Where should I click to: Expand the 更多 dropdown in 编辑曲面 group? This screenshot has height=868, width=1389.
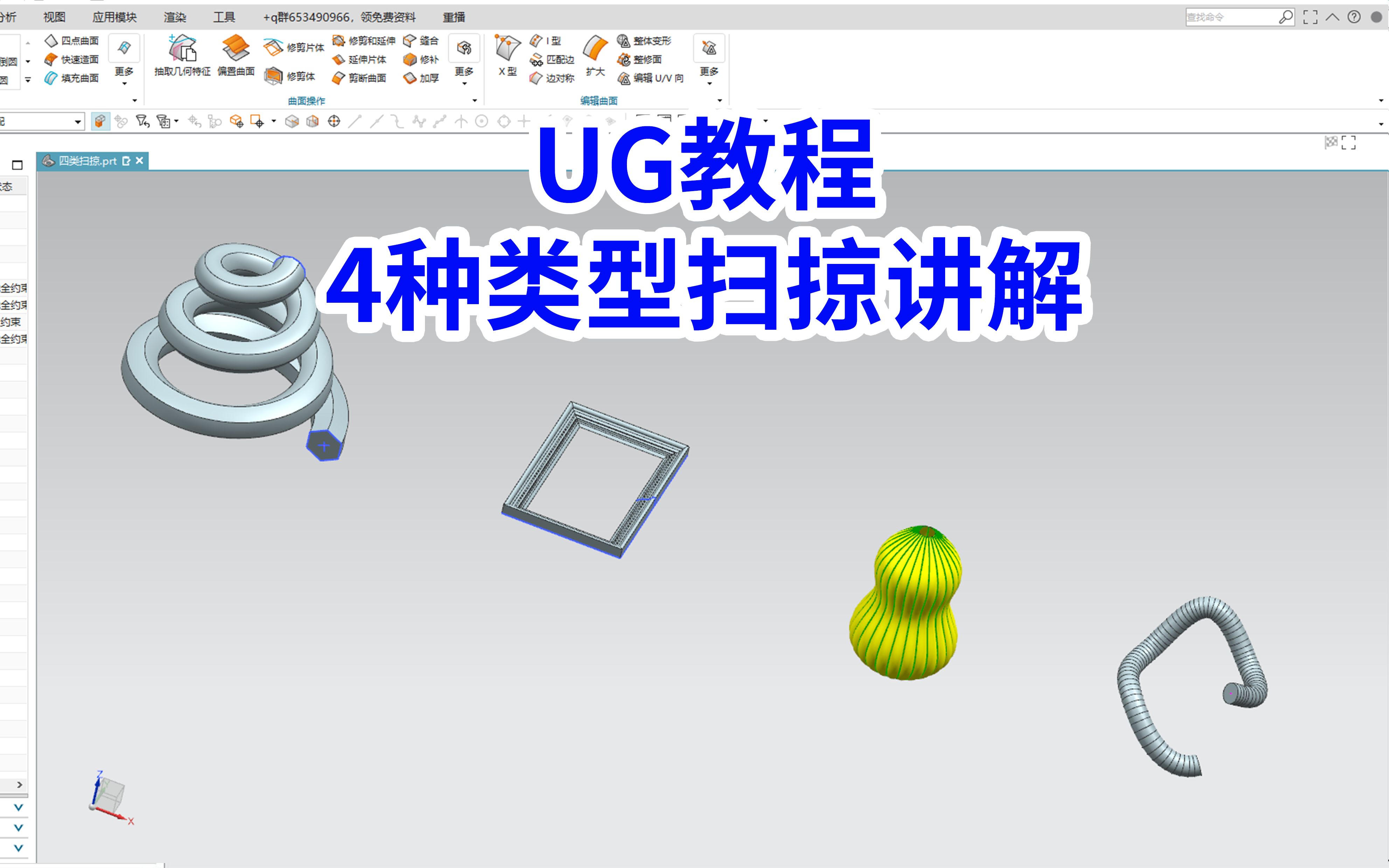(x=709, y=75)
